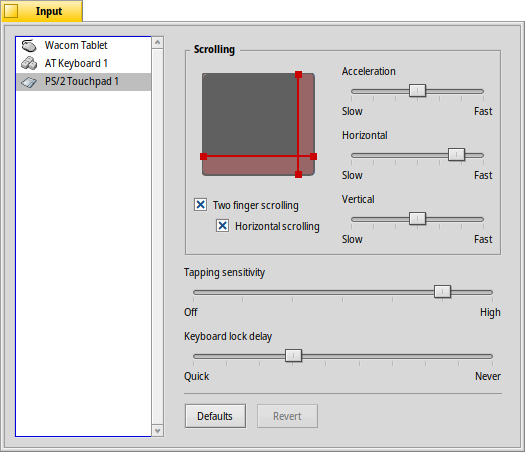Screen dimensions: 525x452
Task: Click the Scrolling group heading
Action: coord(214,50)
